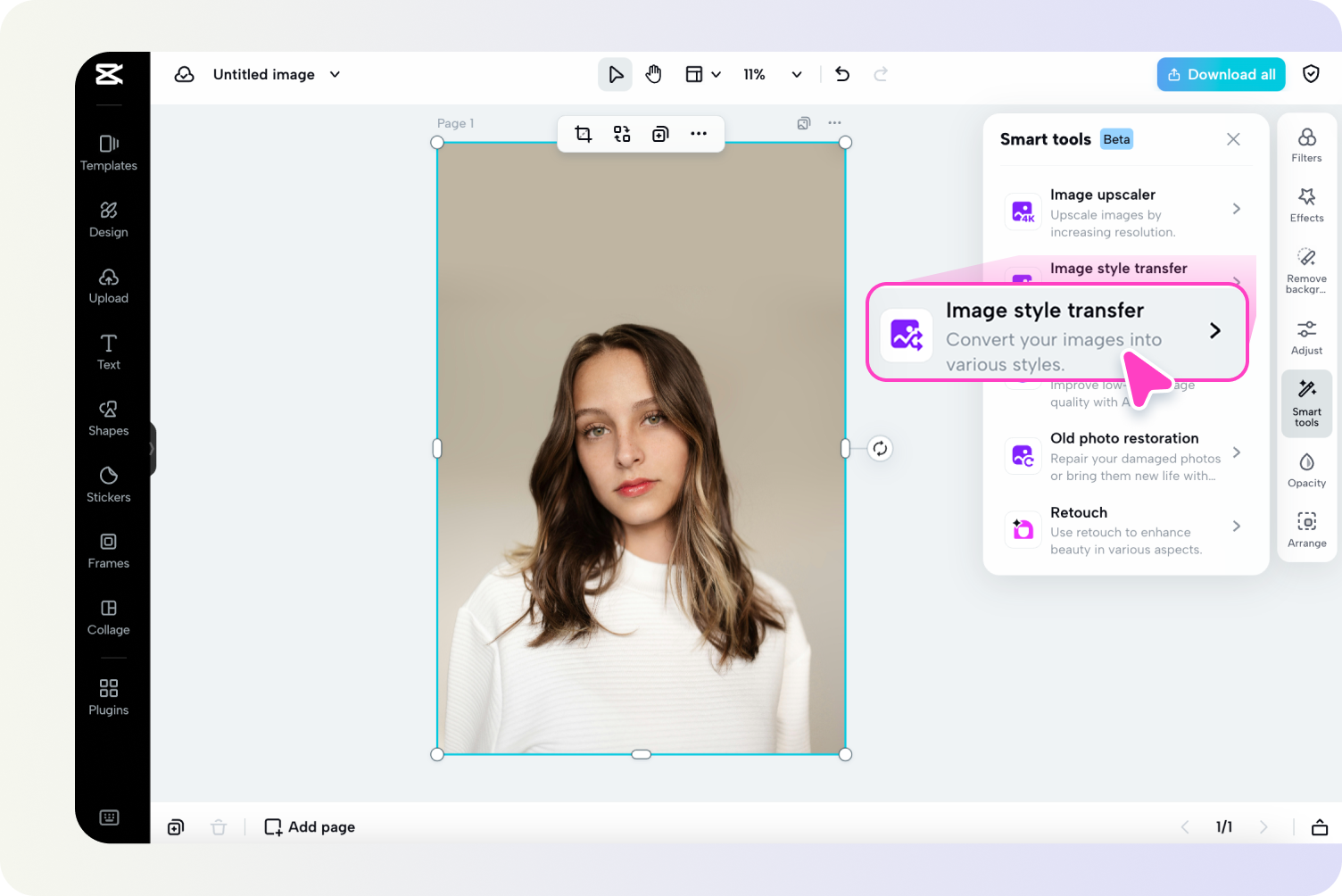Screen dimensions: 1342x896
Task: Click the crop icon above the image
Action: coord(583,134)
